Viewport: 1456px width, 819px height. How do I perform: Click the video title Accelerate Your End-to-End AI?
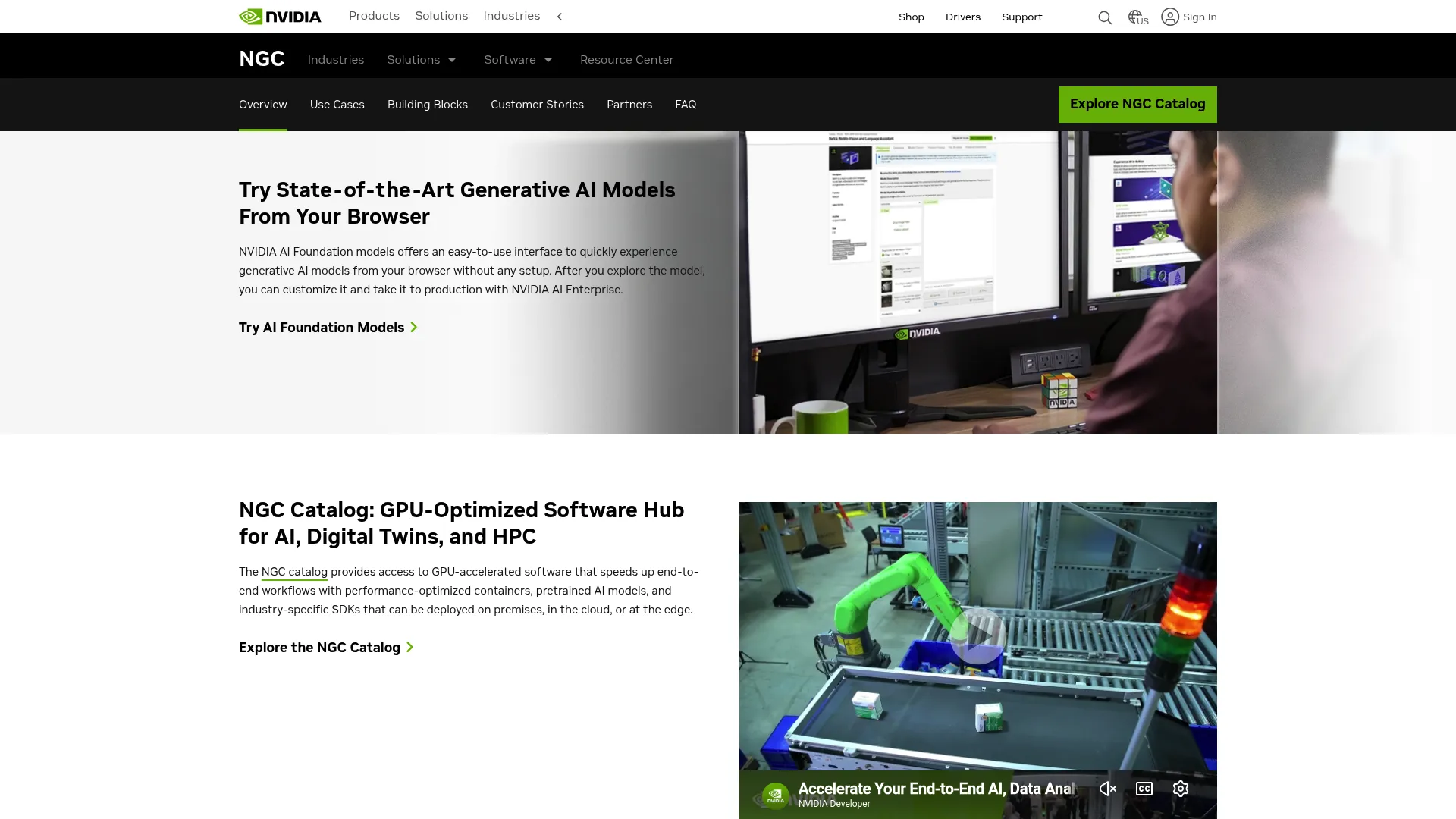tap(937, 789)
